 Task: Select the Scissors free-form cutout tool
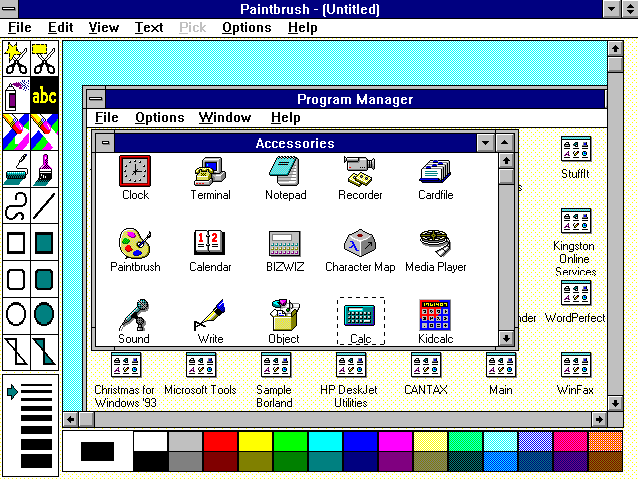[x=16, y=58]
